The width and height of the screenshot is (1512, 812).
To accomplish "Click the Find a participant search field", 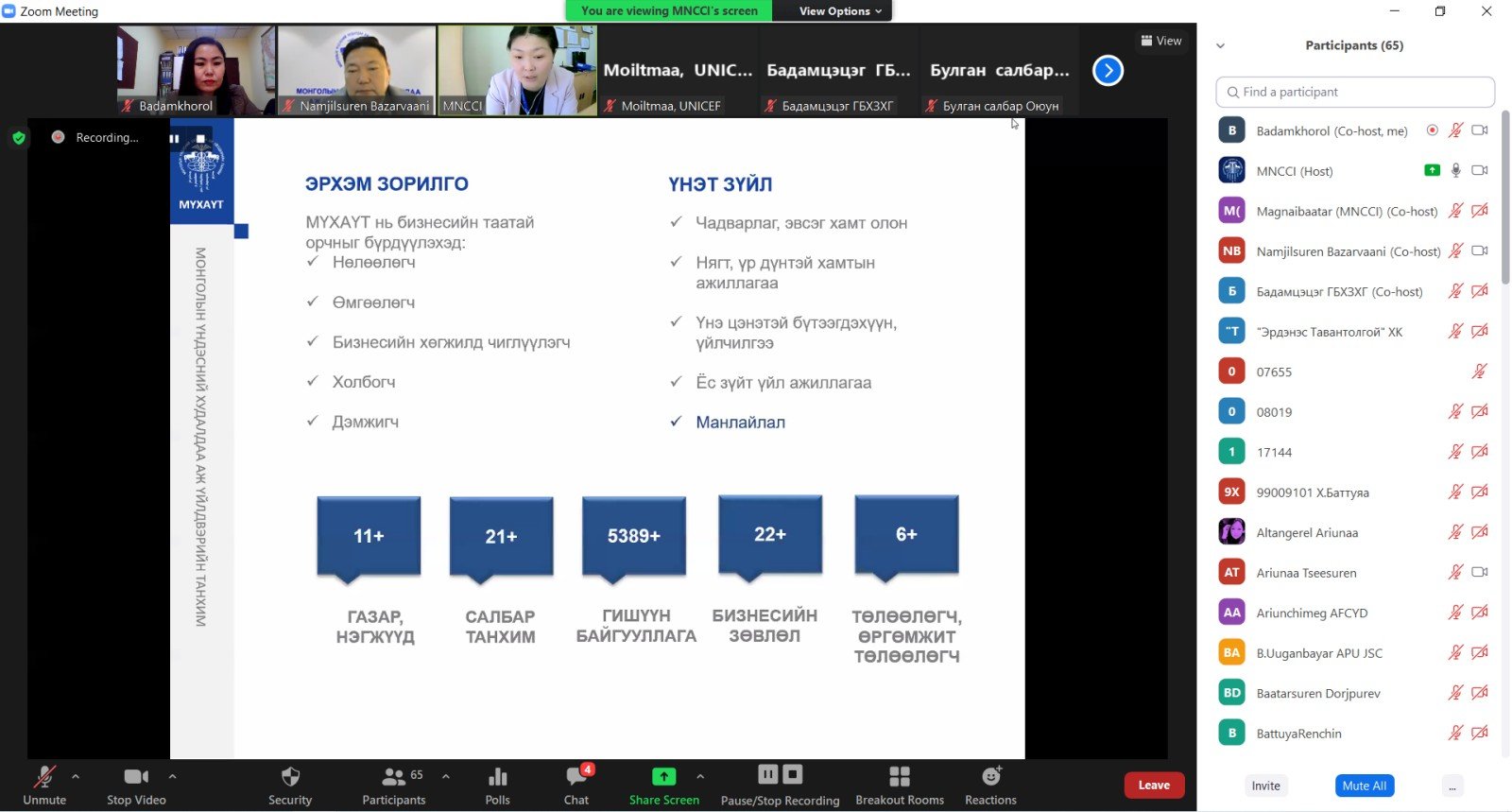I will 1355,92.
